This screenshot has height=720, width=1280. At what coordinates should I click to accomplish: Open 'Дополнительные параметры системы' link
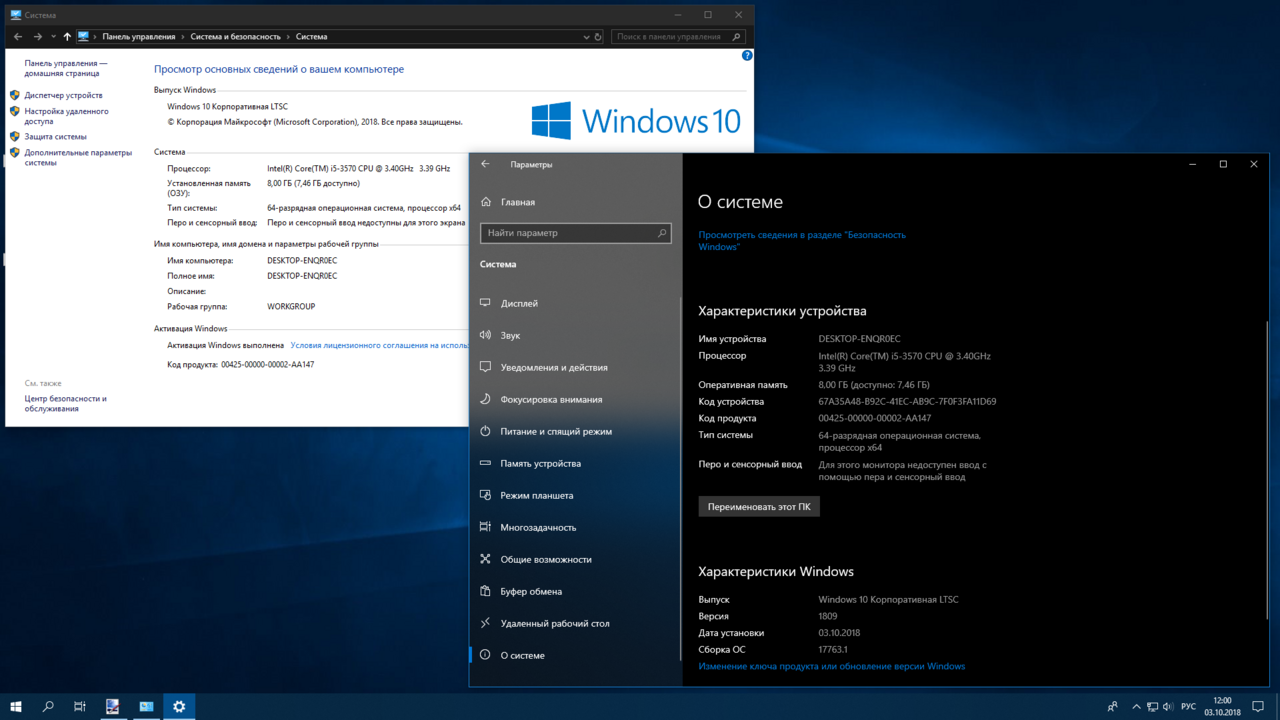[x=78, y=157]
